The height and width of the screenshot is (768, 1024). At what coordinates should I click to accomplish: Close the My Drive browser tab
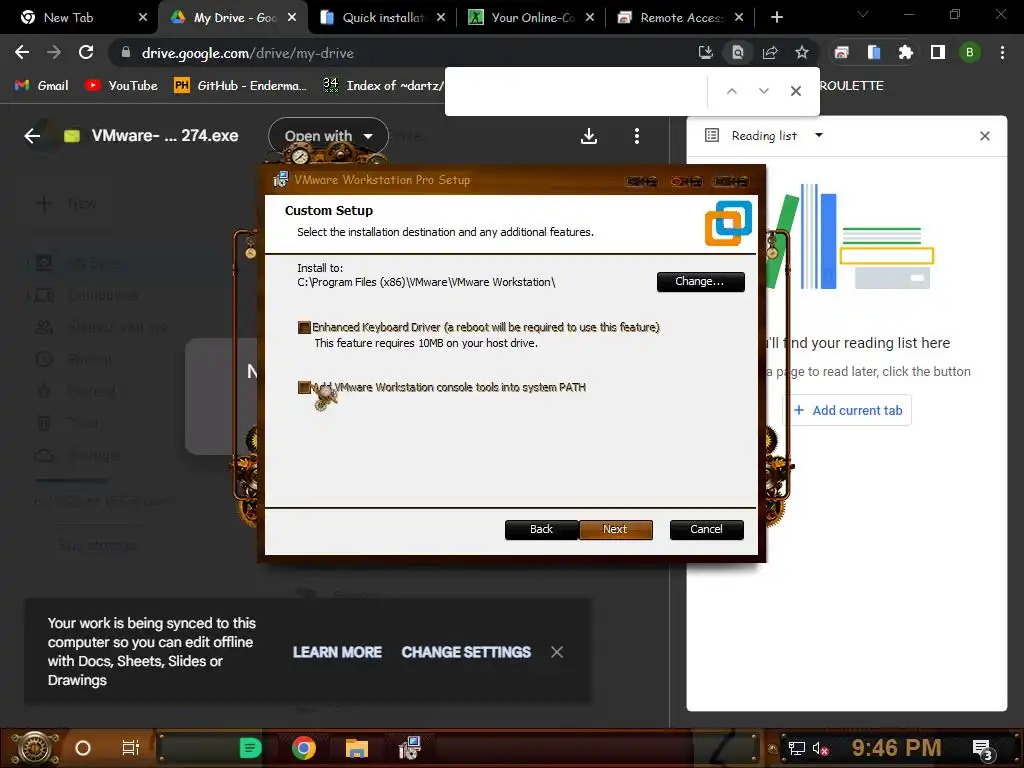coord(292,18)
